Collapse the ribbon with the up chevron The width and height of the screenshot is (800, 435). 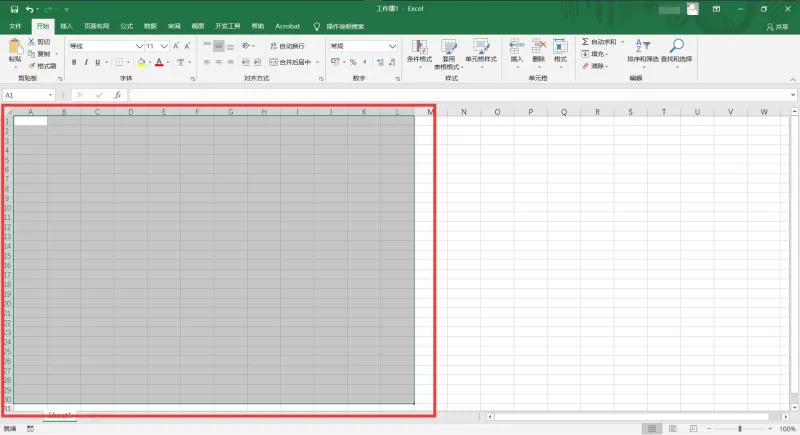click(x=793, y=80)
